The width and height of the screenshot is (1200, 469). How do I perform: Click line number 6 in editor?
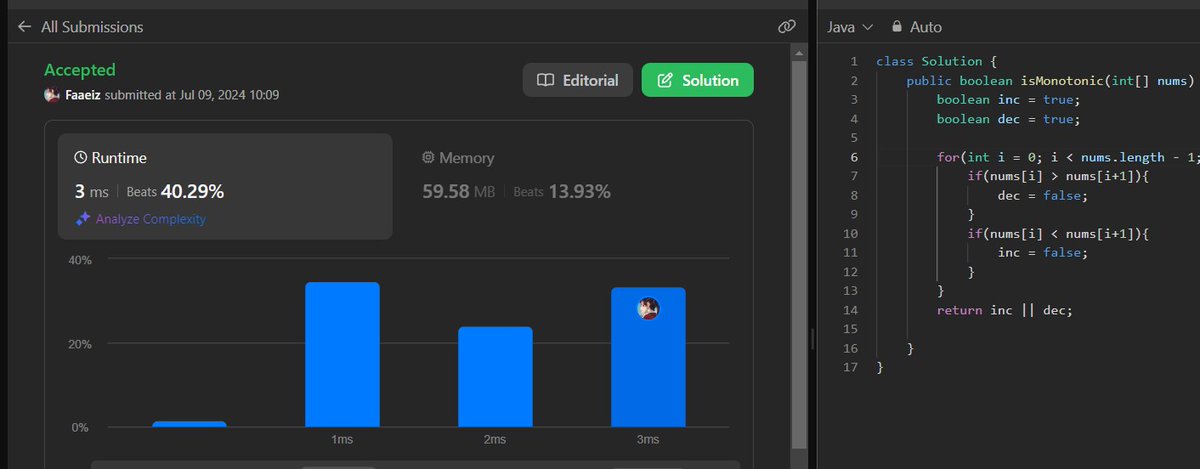[854, 157]
